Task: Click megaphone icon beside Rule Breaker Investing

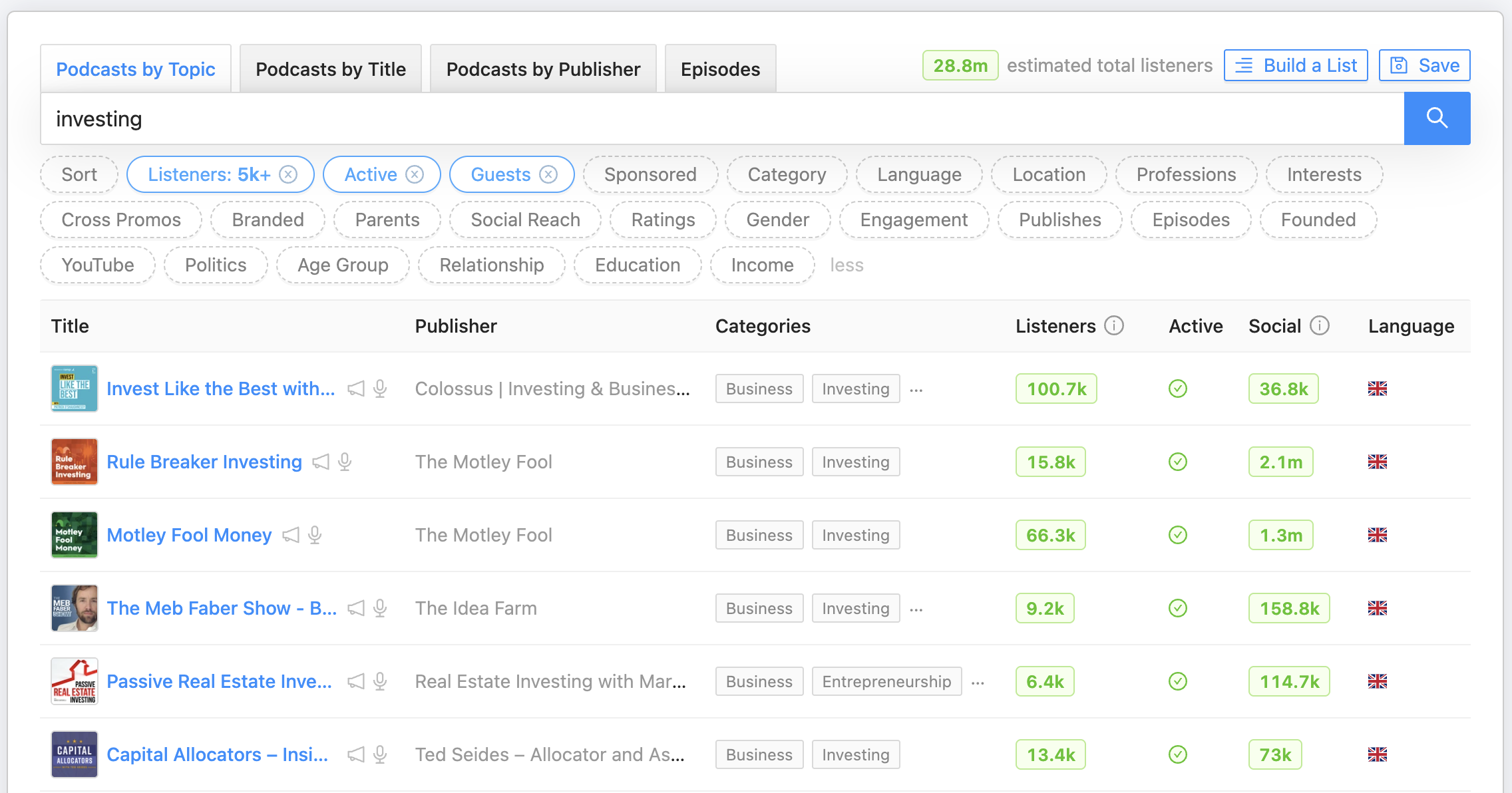Action: [321, 462]
